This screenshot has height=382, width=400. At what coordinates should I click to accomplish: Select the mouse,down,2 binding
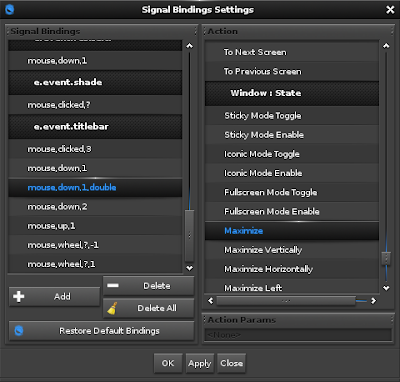[x=95, y=207]
